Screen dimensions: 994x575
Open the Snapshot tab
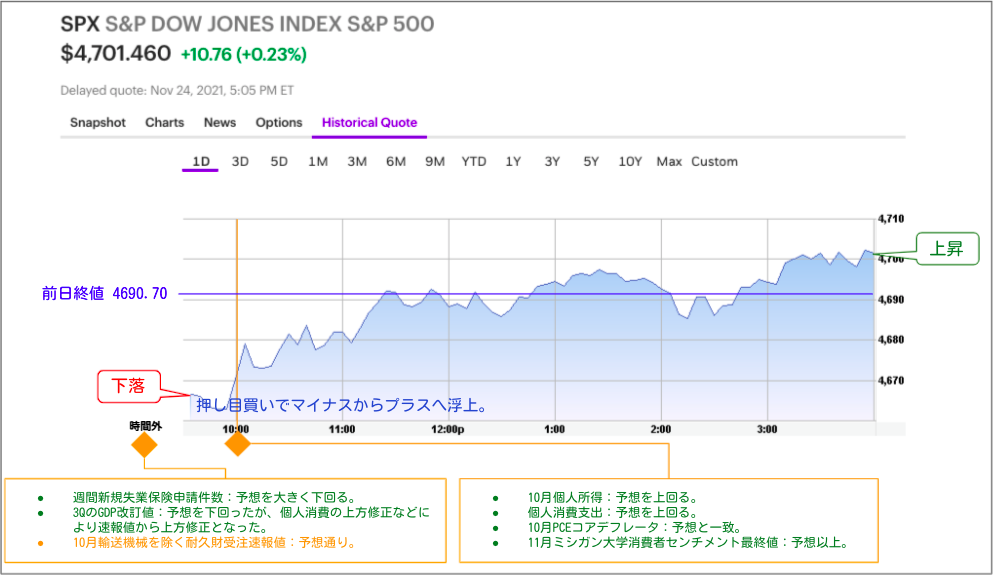coord(98,122)
